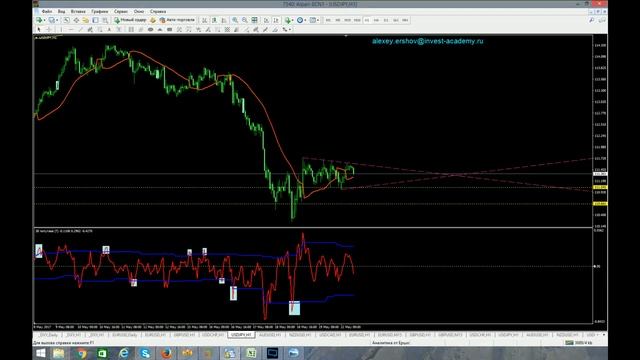Open Google Chrome from the taskbar
640x360 pixels.
[x=82, y=353]
